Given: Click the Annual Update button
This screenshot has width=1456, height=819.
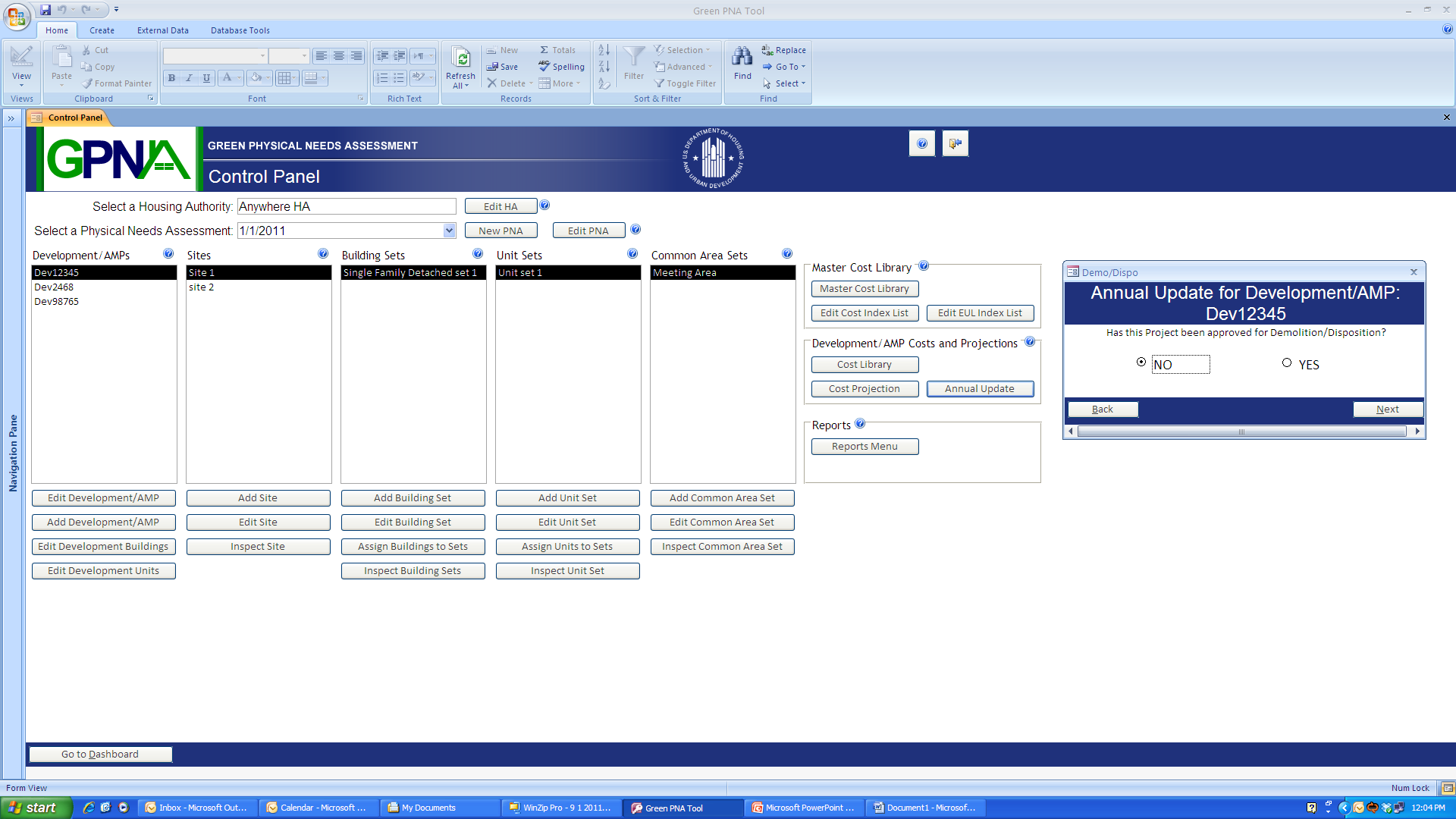Looking at the screenshot, I should [979, 389].
